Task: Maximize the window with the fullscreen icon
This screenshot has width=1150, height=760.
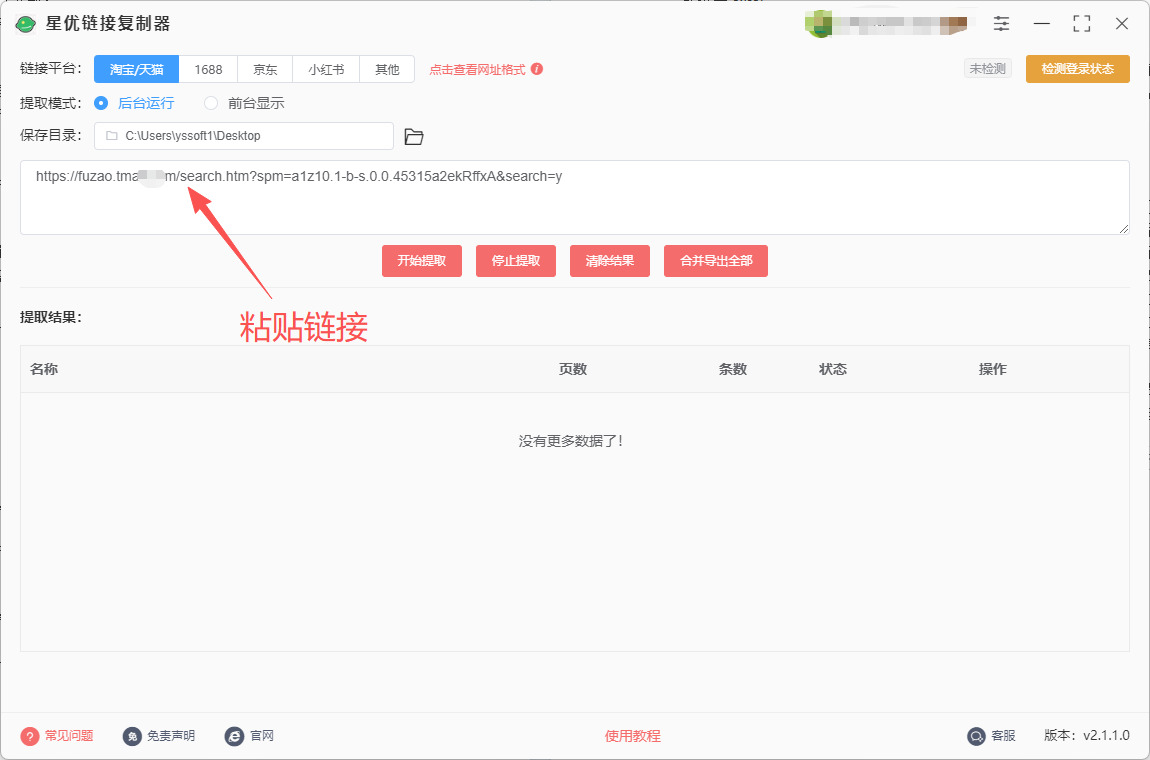Action: click(1081, 23)
